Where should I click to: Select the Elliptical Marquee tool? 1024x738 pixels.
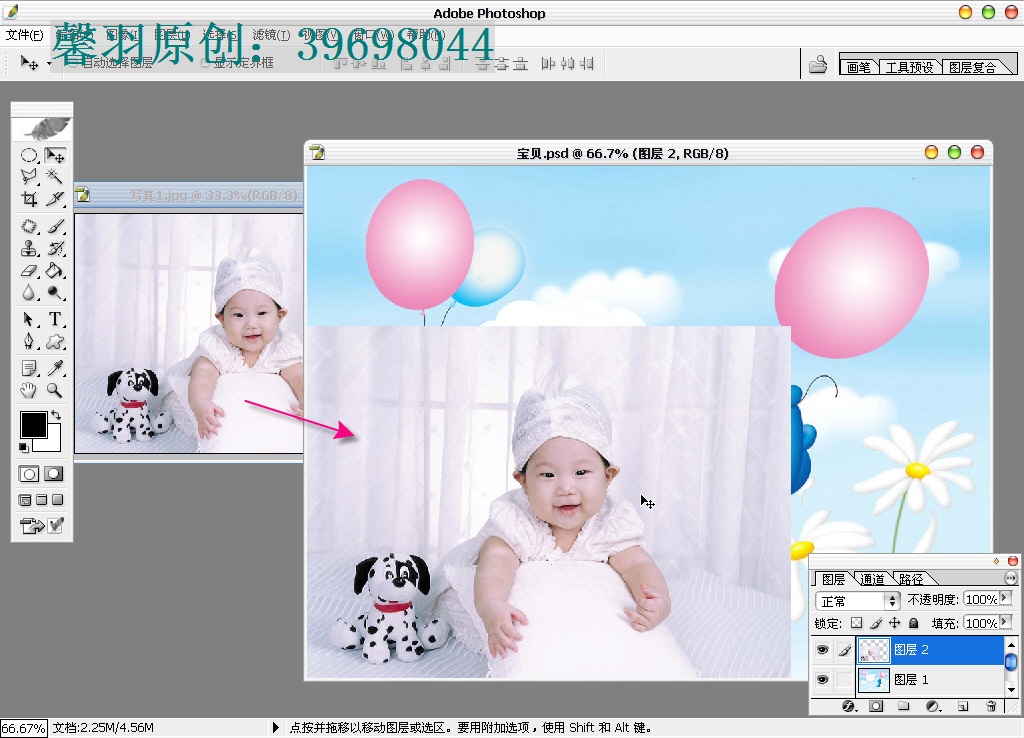(29, 155)
